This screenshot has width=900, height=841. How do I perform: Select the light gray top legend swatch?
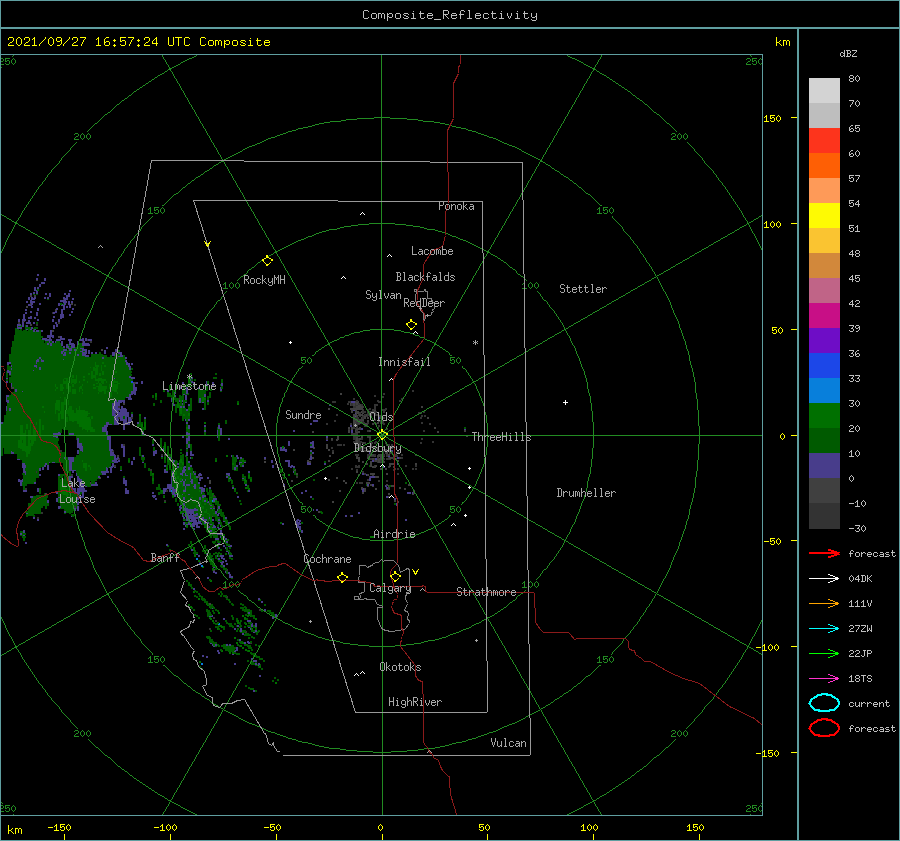coord(824,91)
